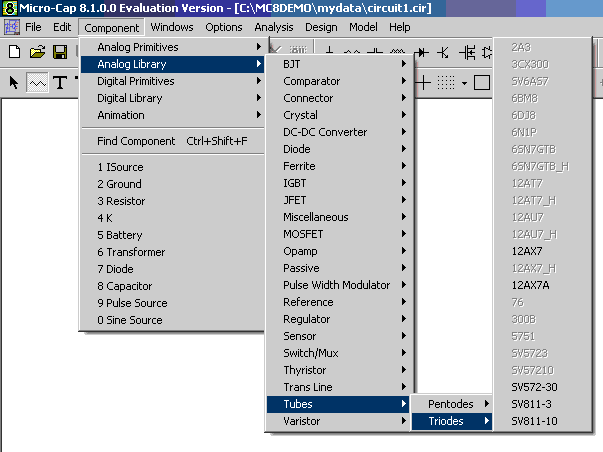Open the Regulator category
This screenshot has width=603, height=452.
[340, 319]
